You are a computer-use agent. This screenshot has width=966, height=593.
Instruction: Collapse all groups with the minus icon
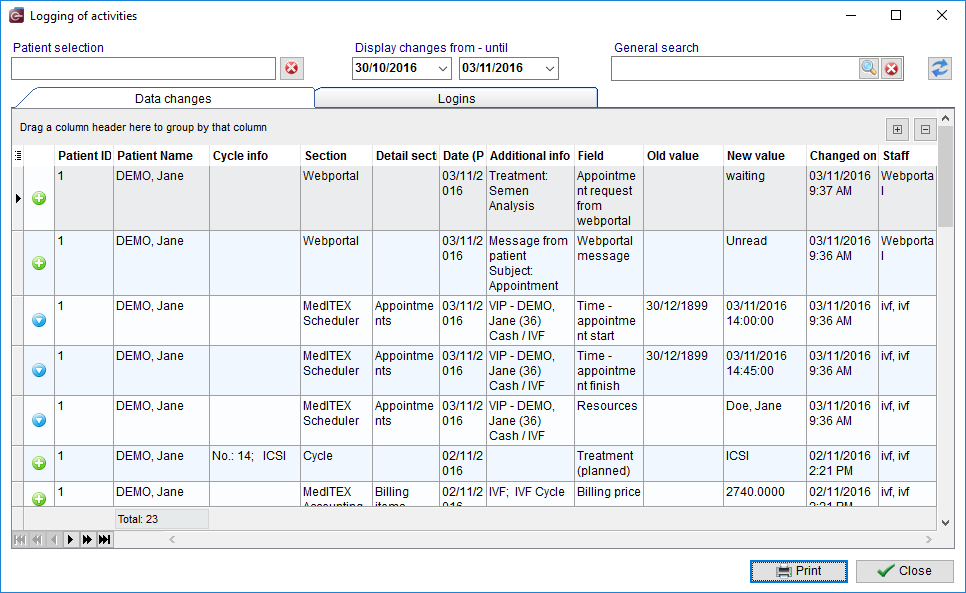click(925, 129)
